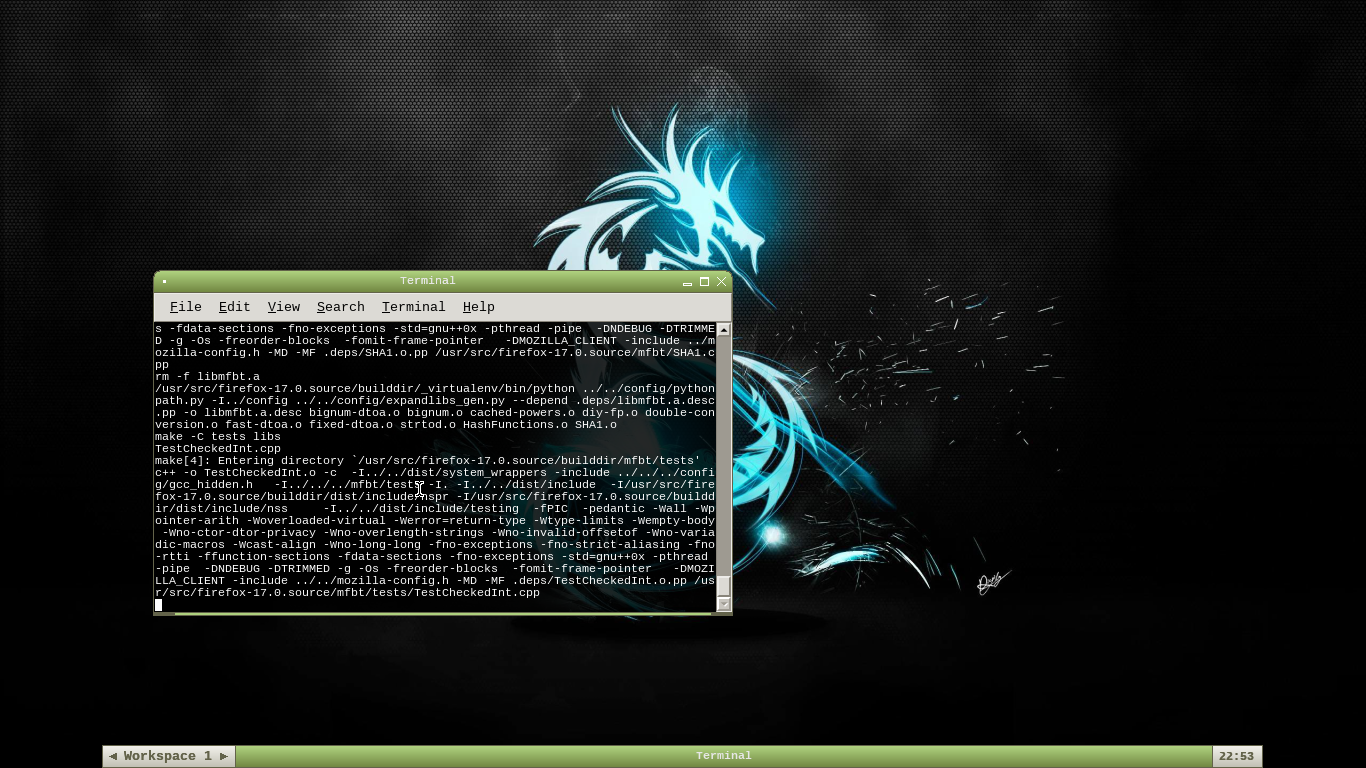Open the Search menu in Terminal

tap(340, 307)
